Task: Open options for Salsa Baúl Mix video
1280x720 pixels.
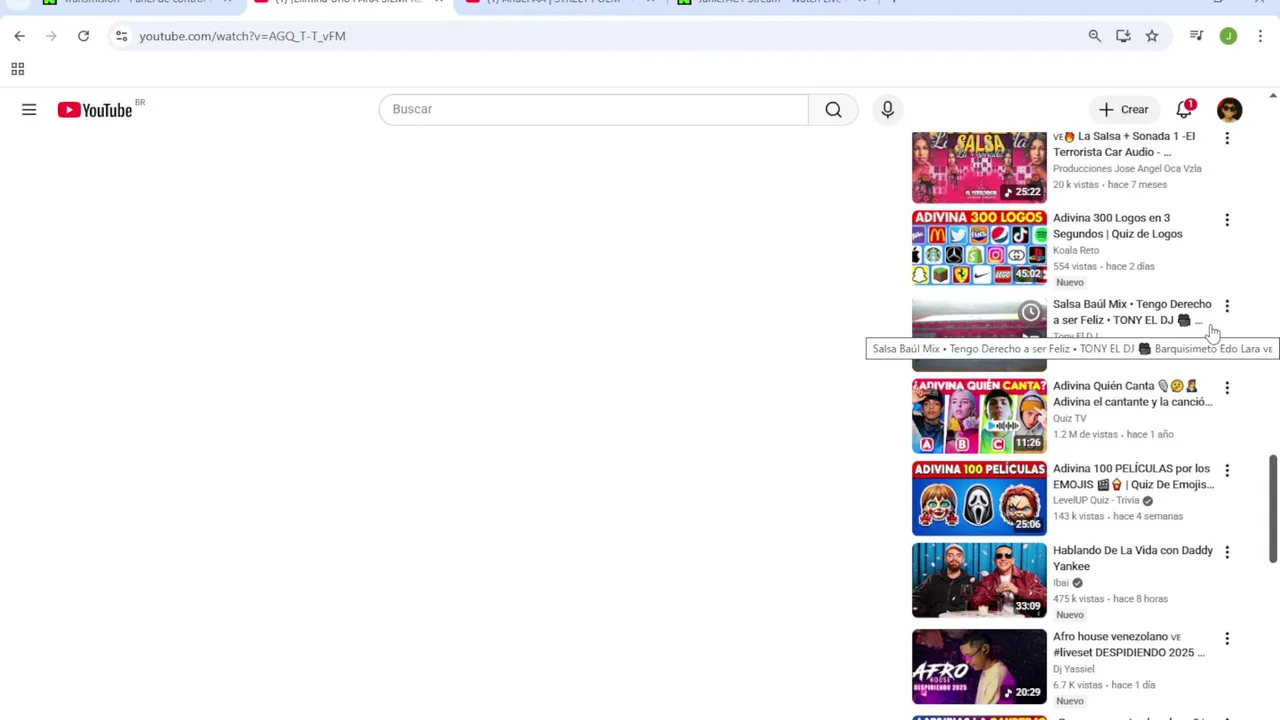Action: tap(1227, 306)
